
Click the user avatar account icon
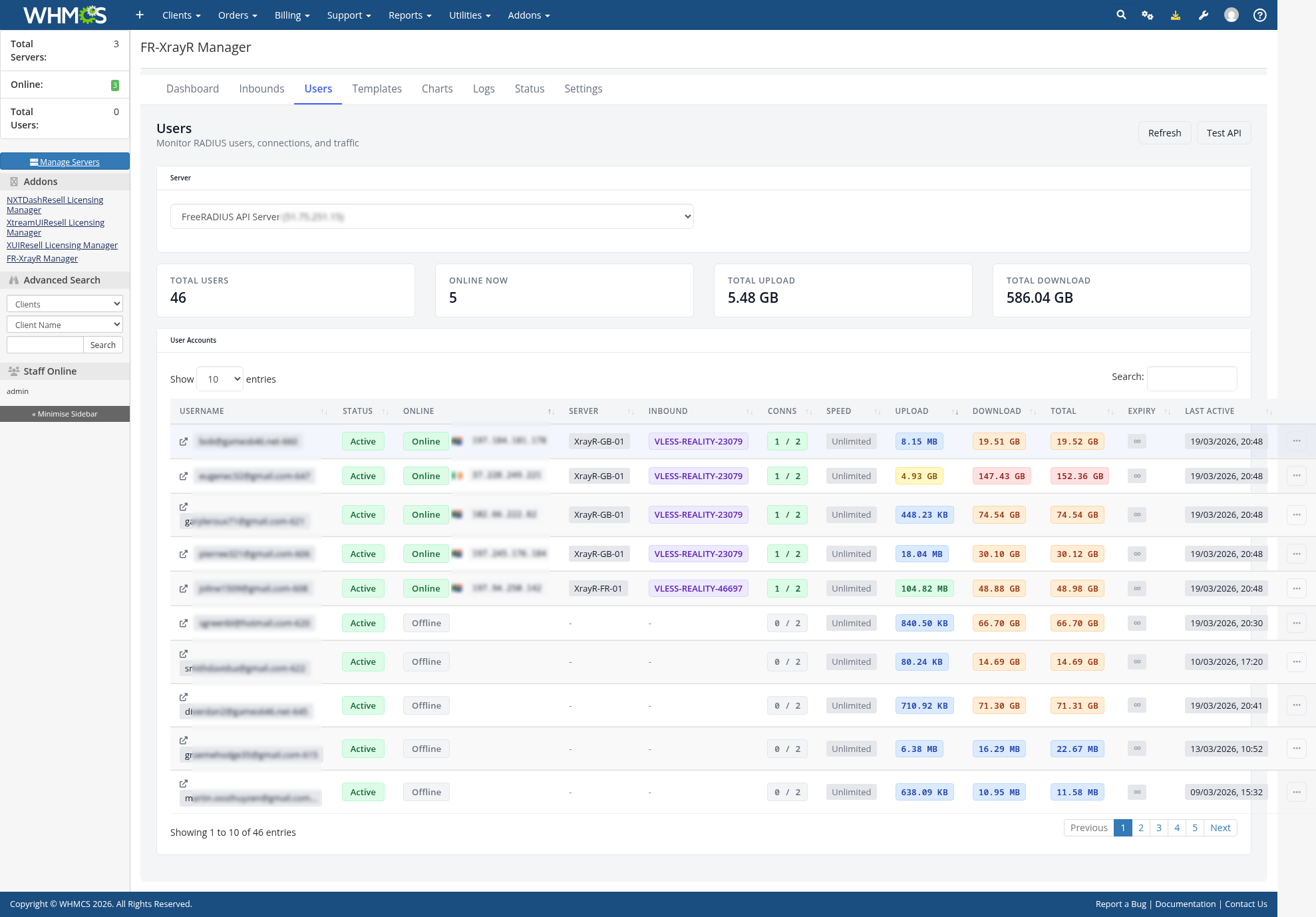(1232, 15)
